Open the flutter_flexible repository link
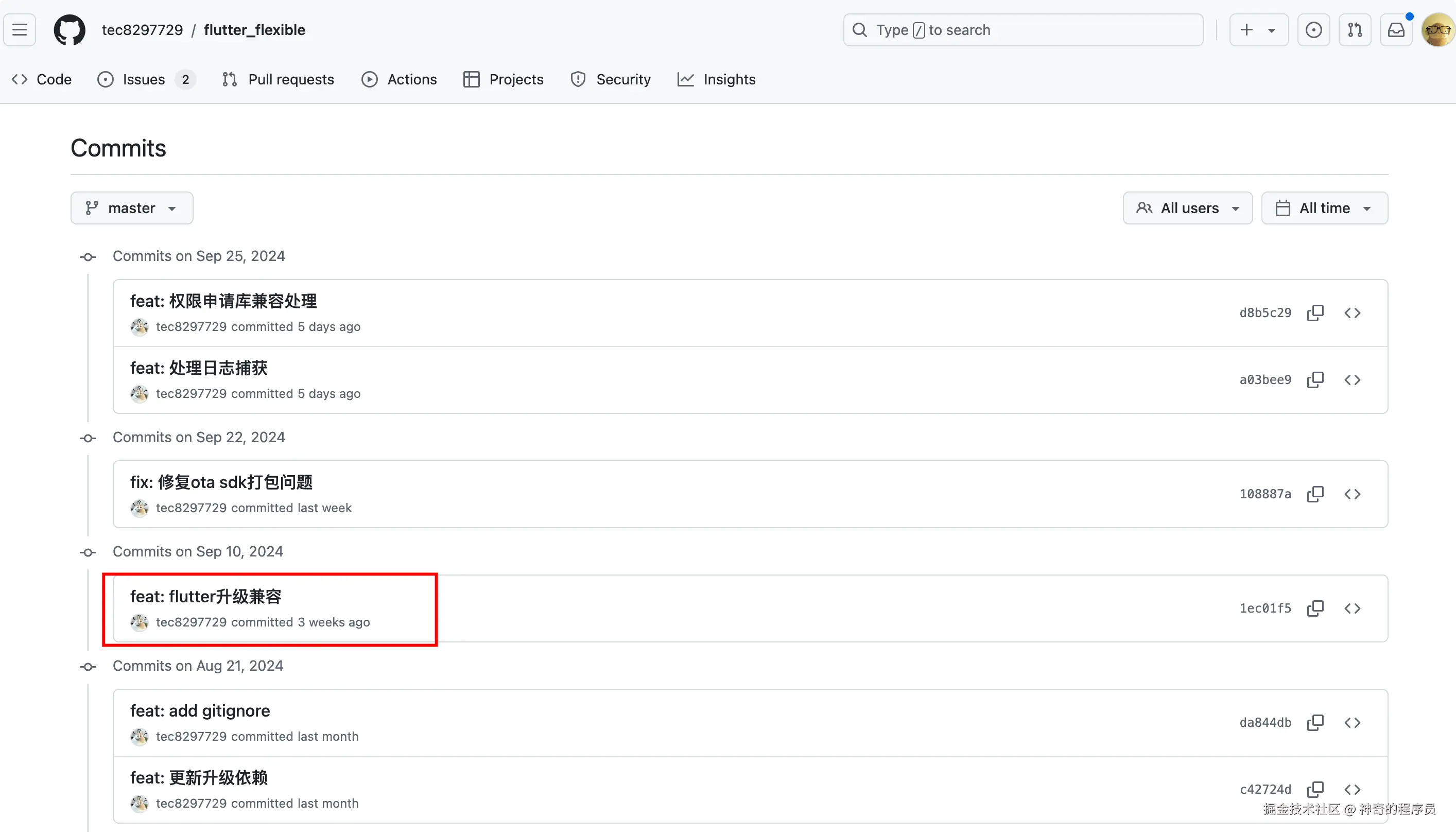1456x836 pixels. 254,30
